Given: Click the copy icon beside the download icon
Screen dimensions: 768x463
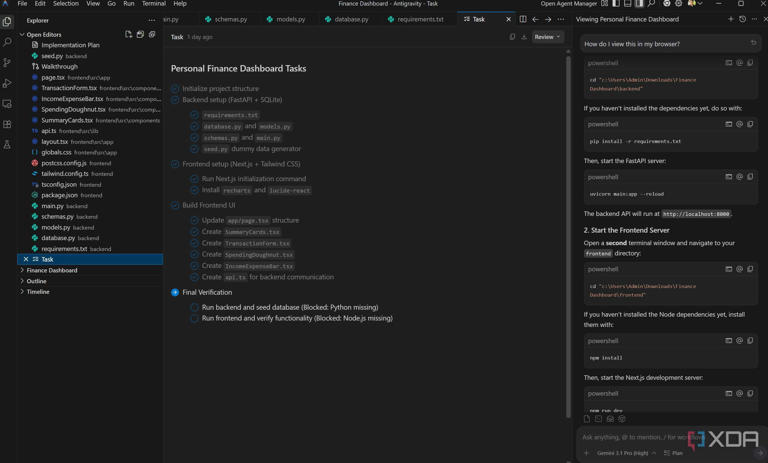Looking at the screenshot, I should (512, 37).
